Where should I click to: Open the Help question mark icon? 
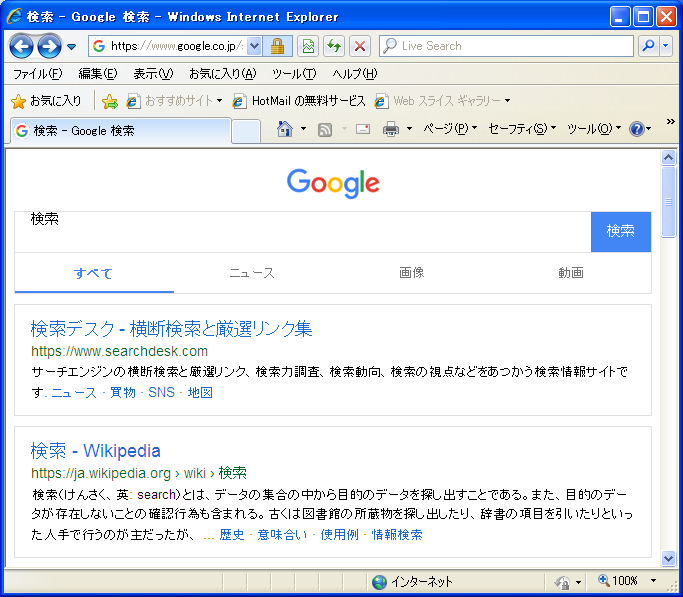[636, 129]
